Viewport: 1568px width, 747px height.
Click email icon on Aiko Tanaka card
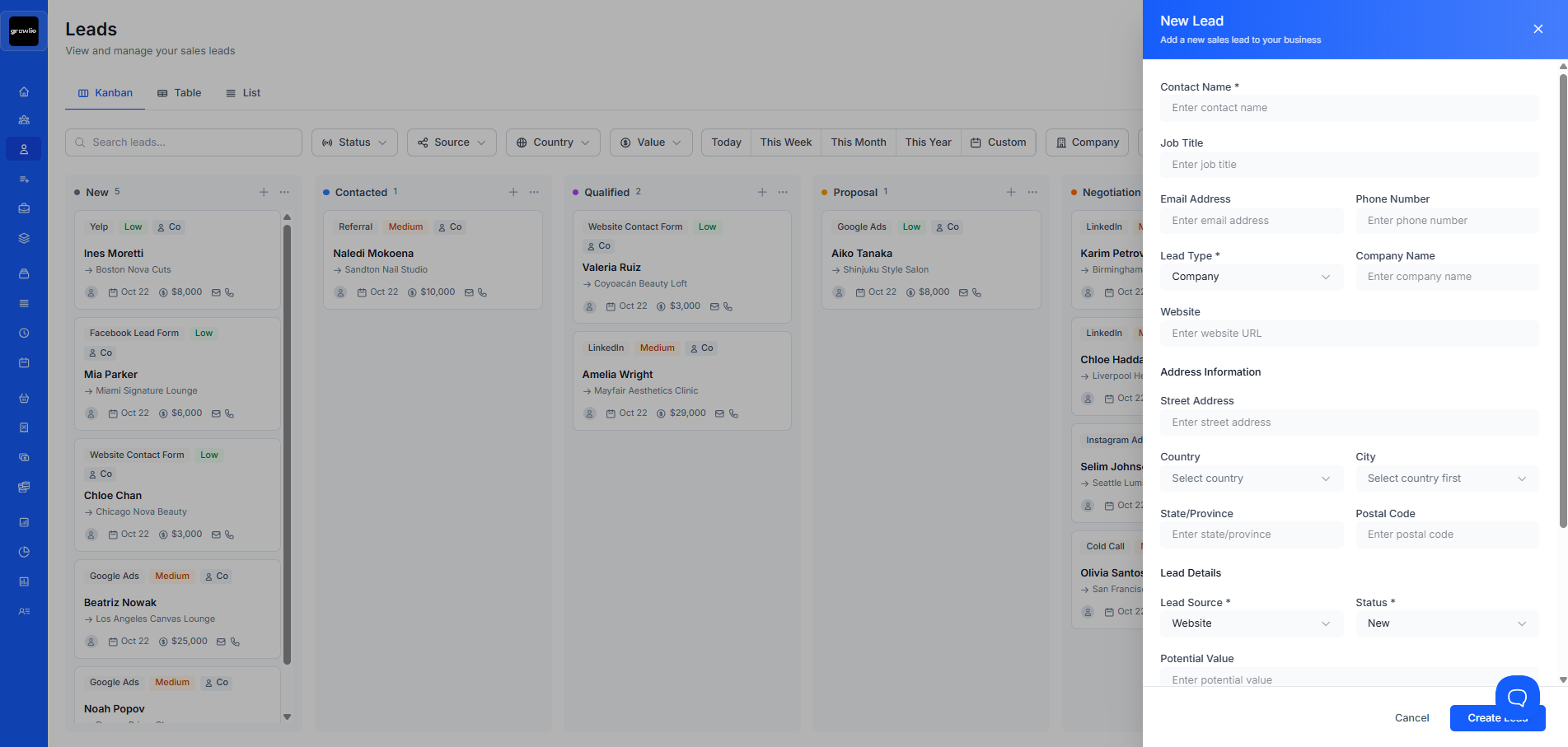(963, 292)
